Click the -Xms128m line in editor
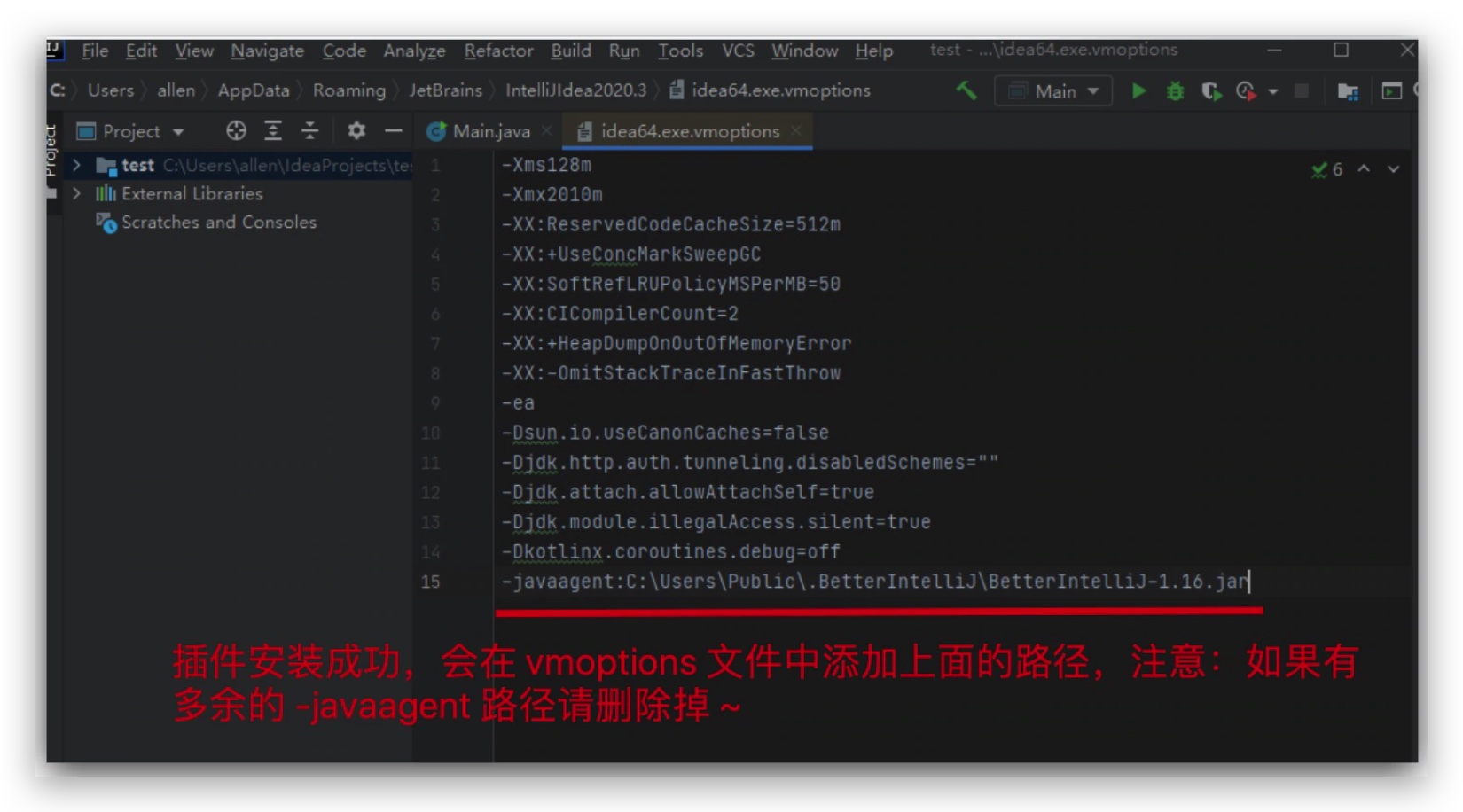1463x812 pixels. (546, 165)
